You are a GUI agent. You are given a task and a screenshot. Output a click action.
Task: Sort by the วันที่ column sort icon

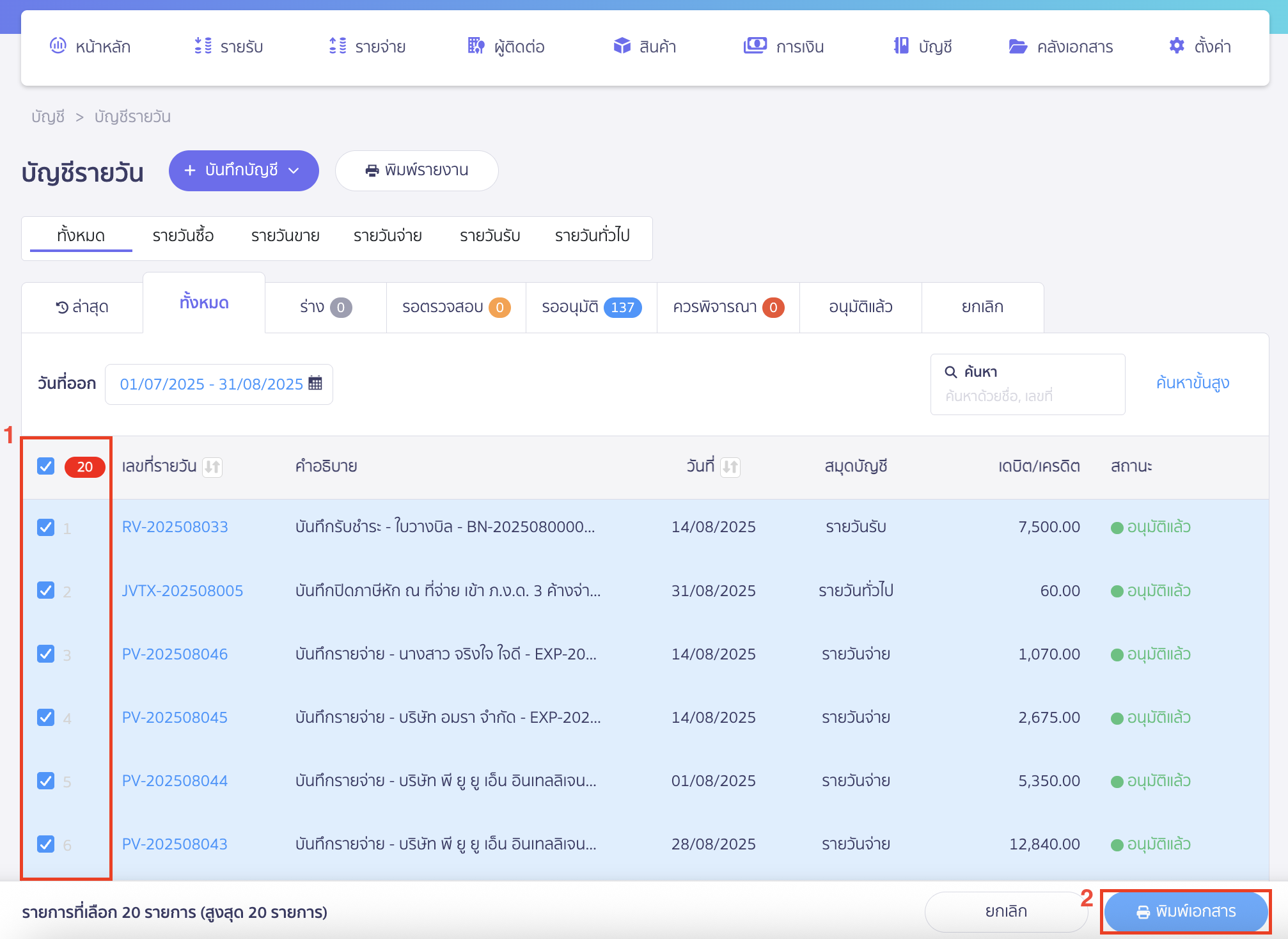[730, 467]
